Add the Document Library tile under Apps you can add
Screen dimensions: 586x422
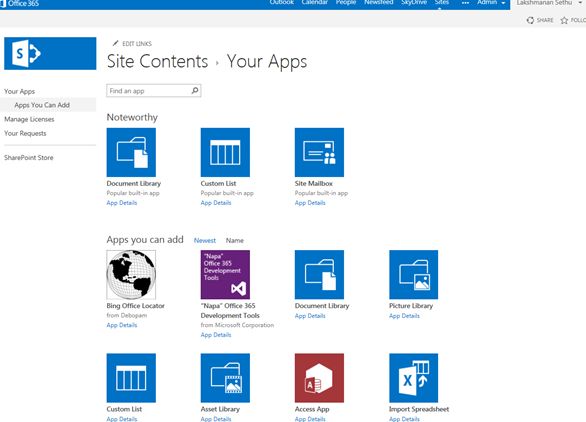click(x=320, y=275)
